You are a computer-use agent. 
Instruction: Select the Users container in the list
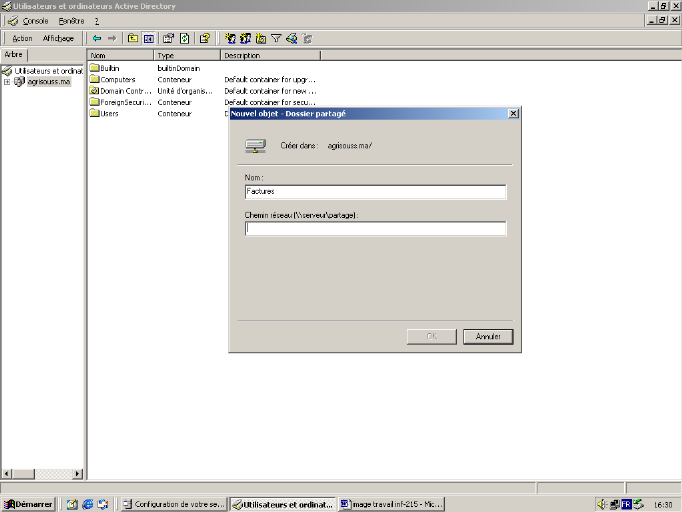(x=109, y=113)
